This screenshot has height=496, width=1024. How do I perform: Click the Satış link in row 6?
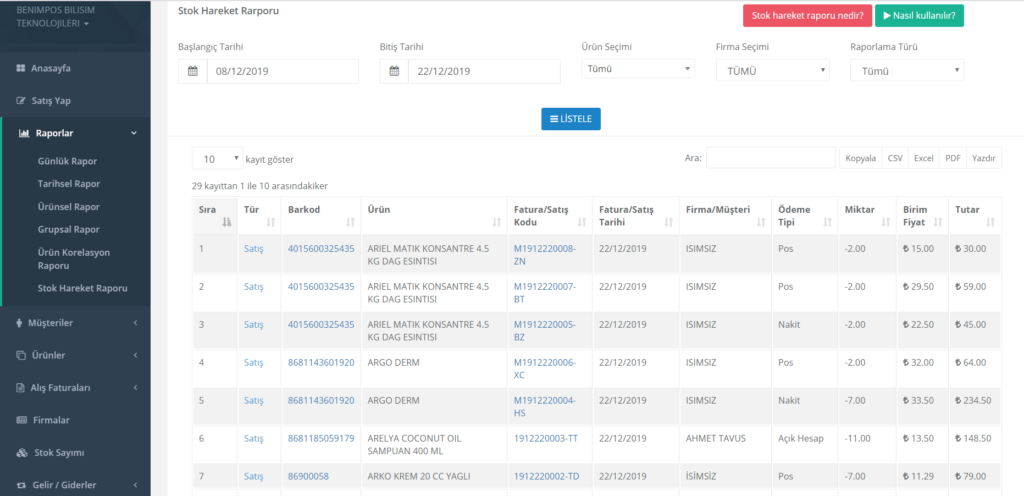tap(253, 439)
